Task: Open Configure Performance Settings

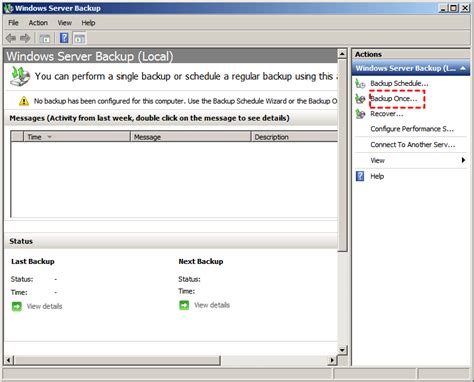Action: point(412,129)
